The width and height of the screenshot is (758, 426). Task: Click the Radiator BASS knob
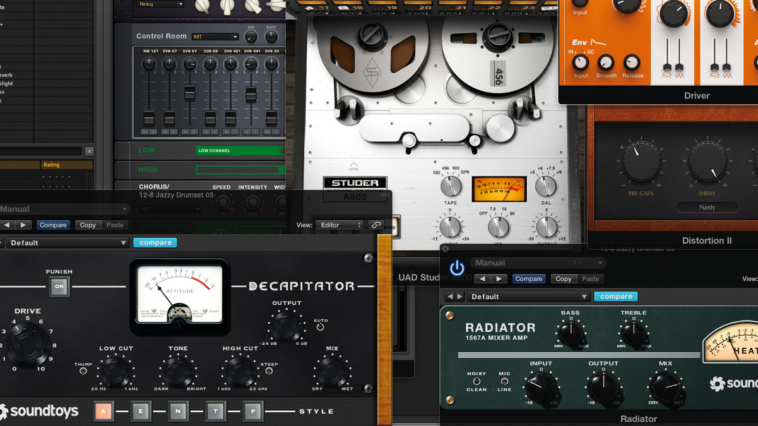(x=571, y=334)
